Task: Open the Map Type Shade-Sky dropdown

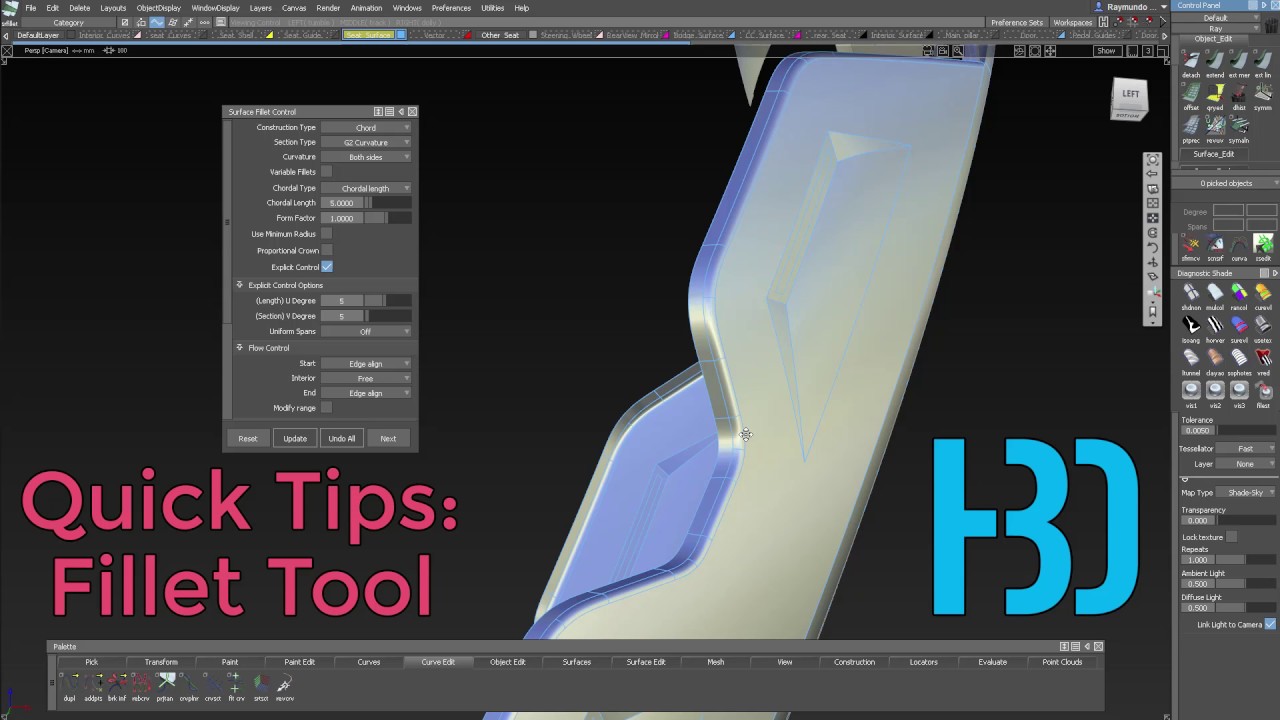Action: [x=1246, y=493]
